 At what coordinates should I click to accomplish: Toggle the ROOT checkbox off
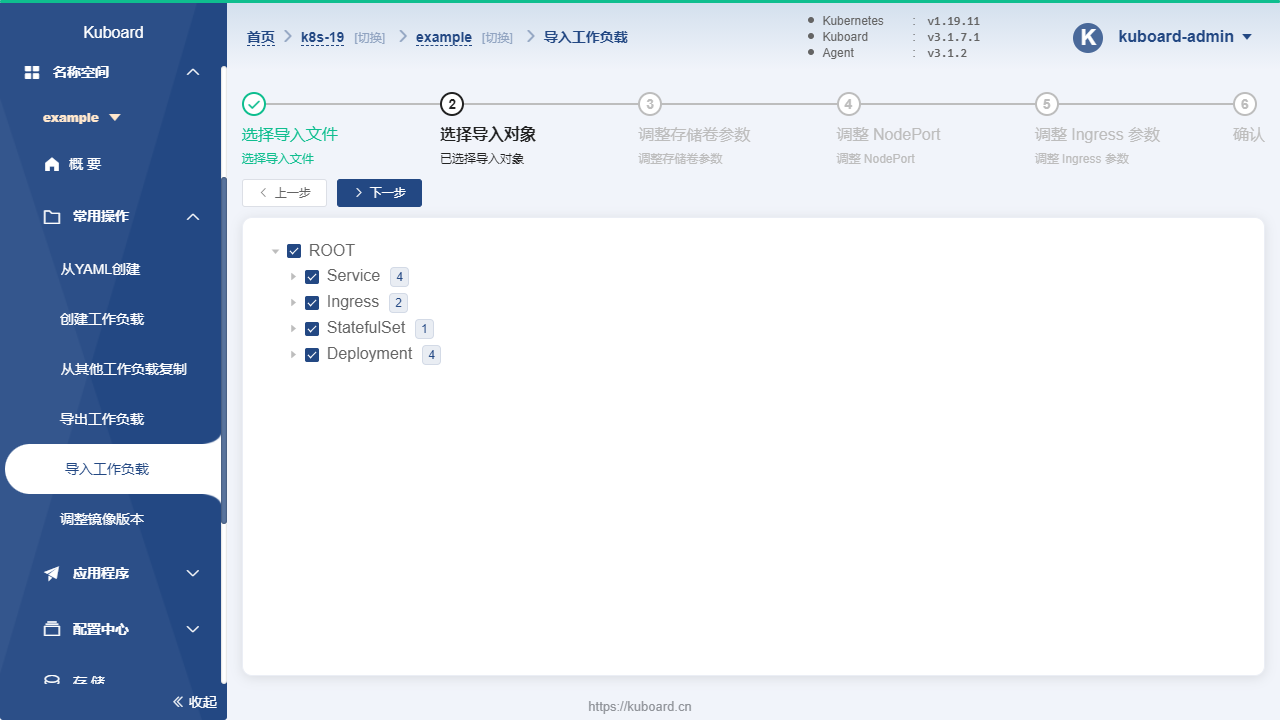click(294, 251)
